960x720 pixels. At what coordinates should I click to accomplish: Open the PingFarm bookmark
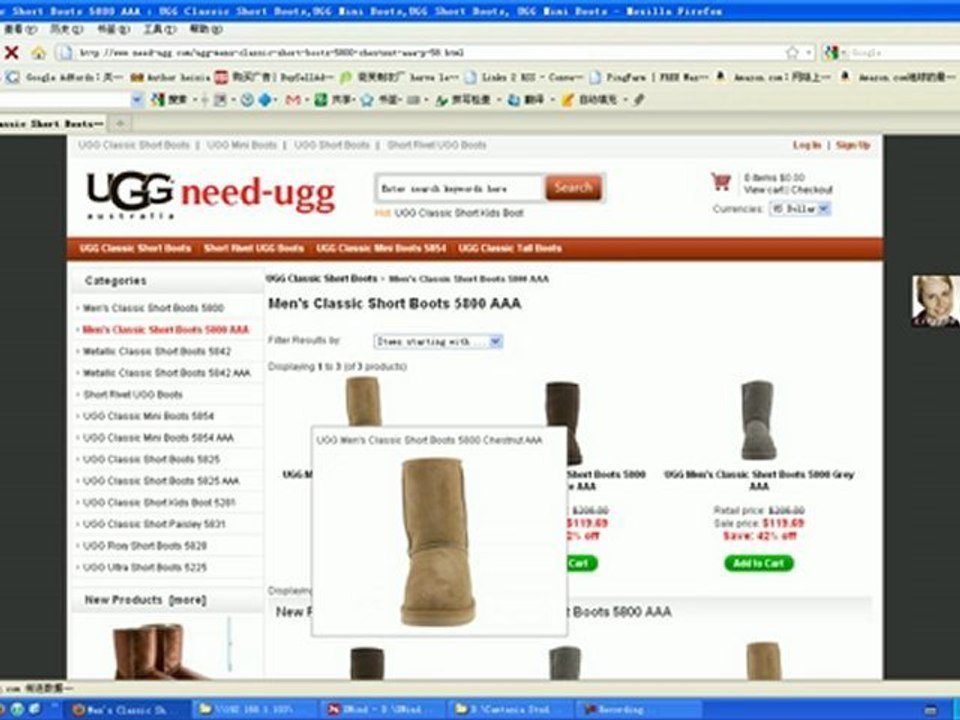pyautogui.click(x=648, y=77)
